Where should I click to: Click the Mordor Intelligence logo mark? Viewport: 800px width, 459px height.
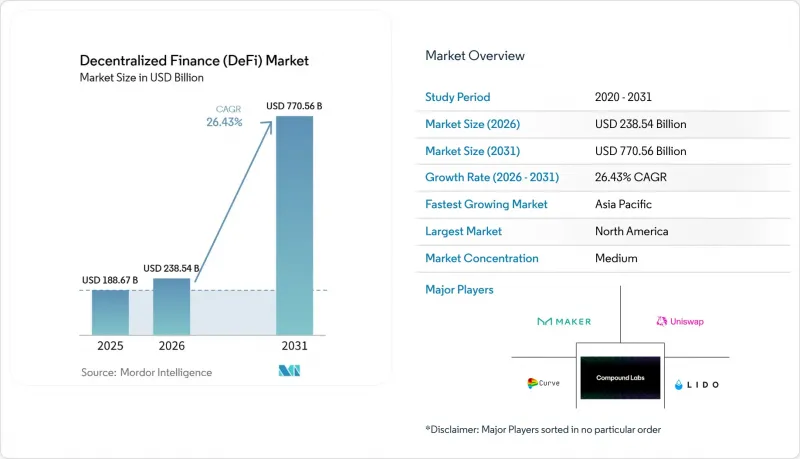click(289, 371)
